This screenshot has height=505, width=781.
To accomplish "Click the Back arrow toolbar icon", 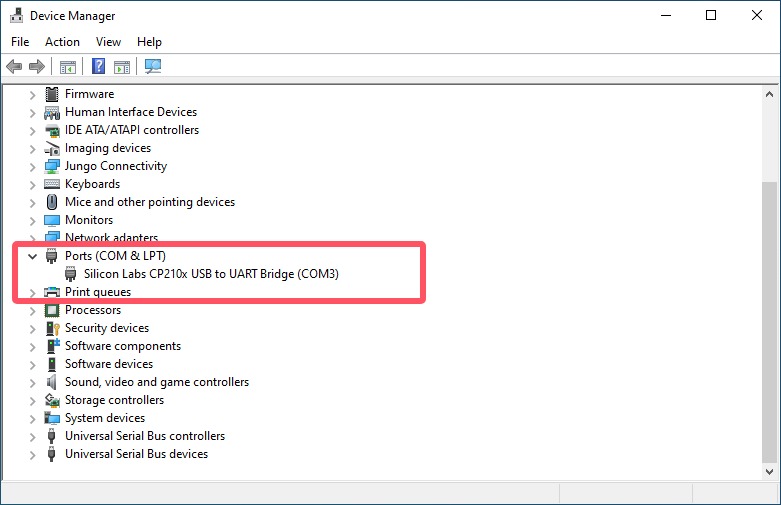I will [14, 67].
